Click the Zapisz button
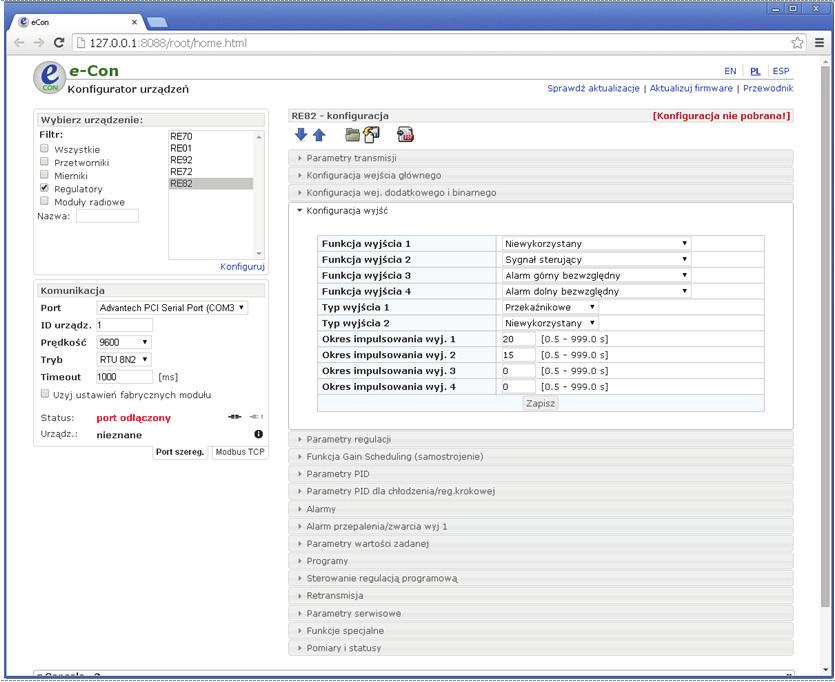This screenshot has height=682, width=835. (541, 403)
